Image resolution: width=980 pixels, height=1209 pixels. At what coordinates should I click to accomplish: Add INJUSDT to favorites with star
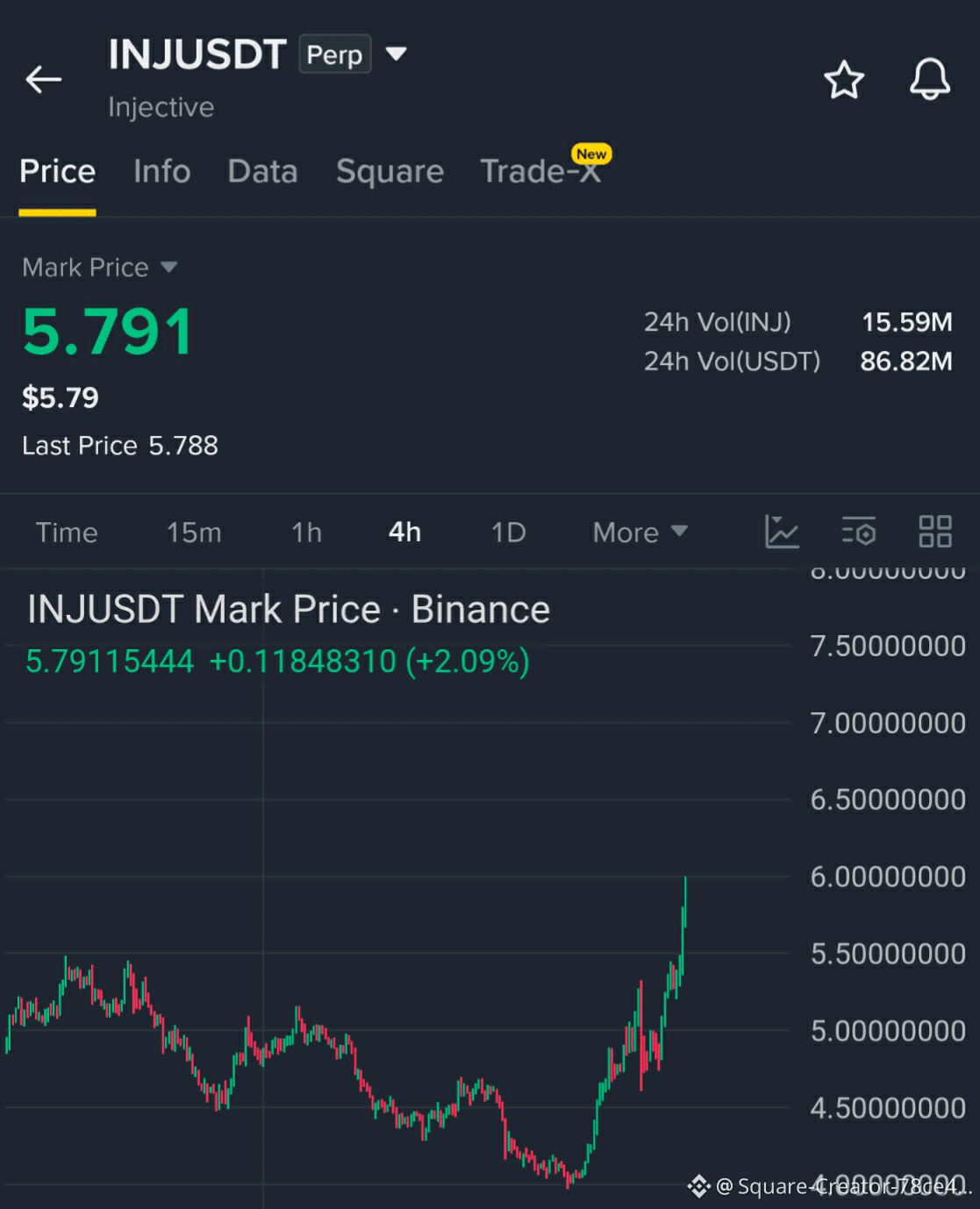(844, 80)
